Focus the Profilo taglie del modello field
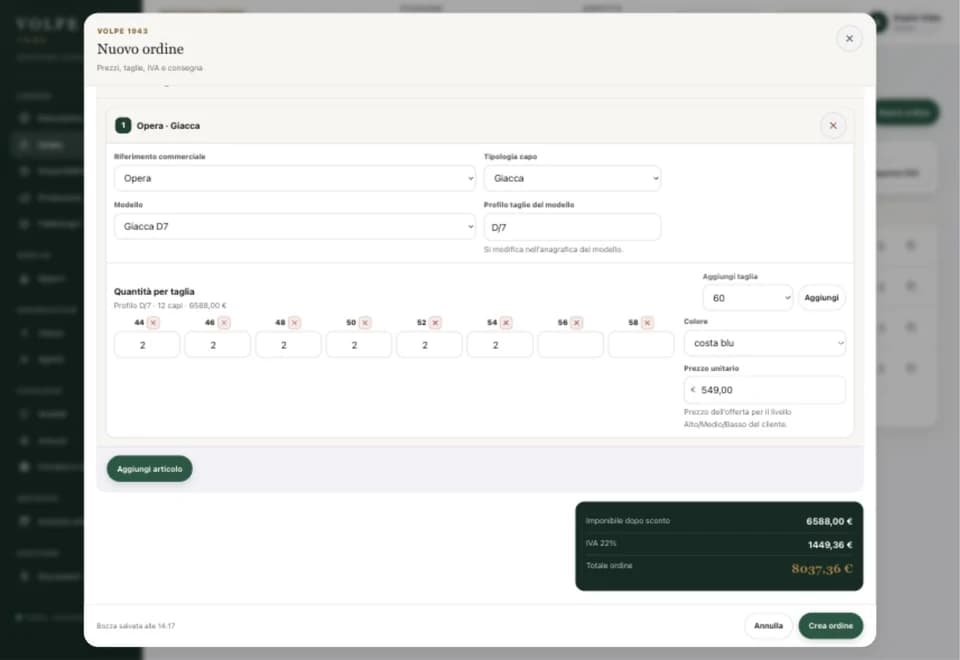Viewport: 960px width, 660px height. pyautogui.click(x=572, y=227)
